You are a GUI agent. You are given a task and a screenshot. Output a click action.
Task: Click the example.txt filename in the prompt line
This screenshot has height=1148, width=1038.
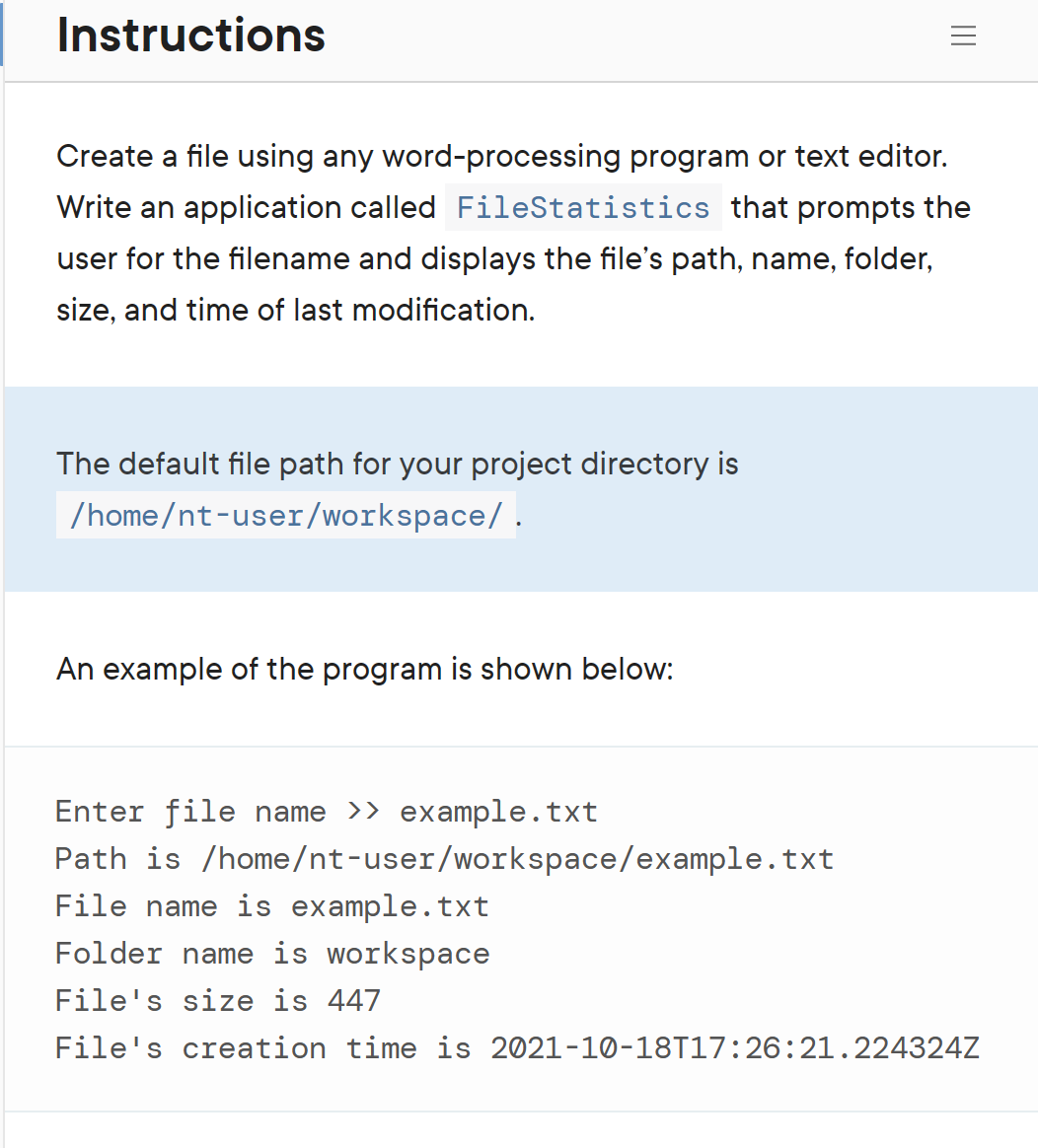tap(497, 811)
